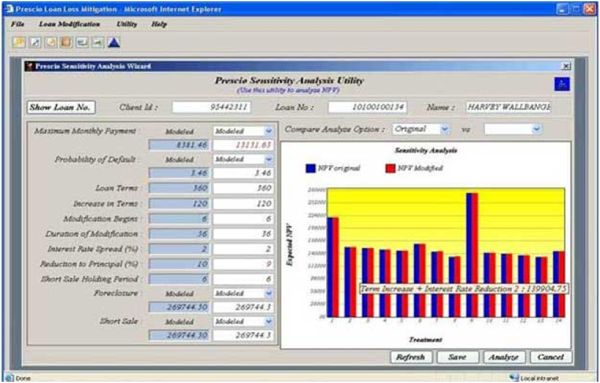
Task: Open the Compare Analyze Option Original dropdown
Action: tap(421, 129)
